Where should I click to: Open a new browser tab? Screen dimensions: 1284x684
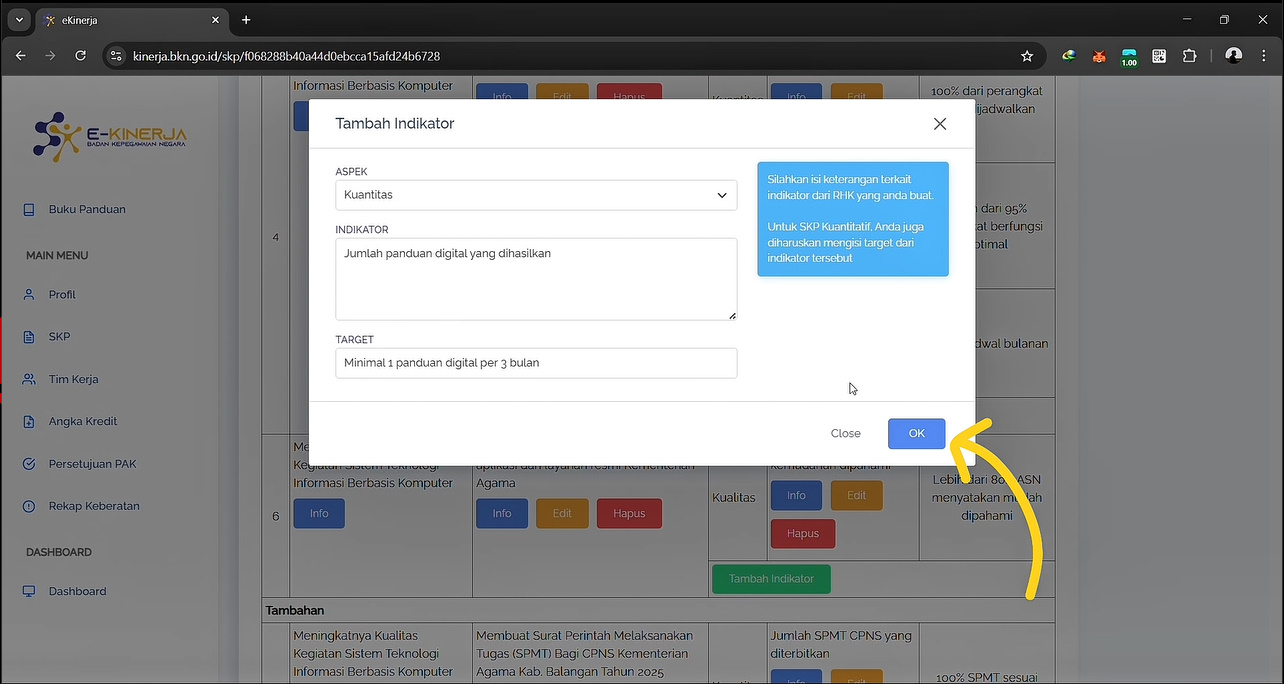coord(246,20)
